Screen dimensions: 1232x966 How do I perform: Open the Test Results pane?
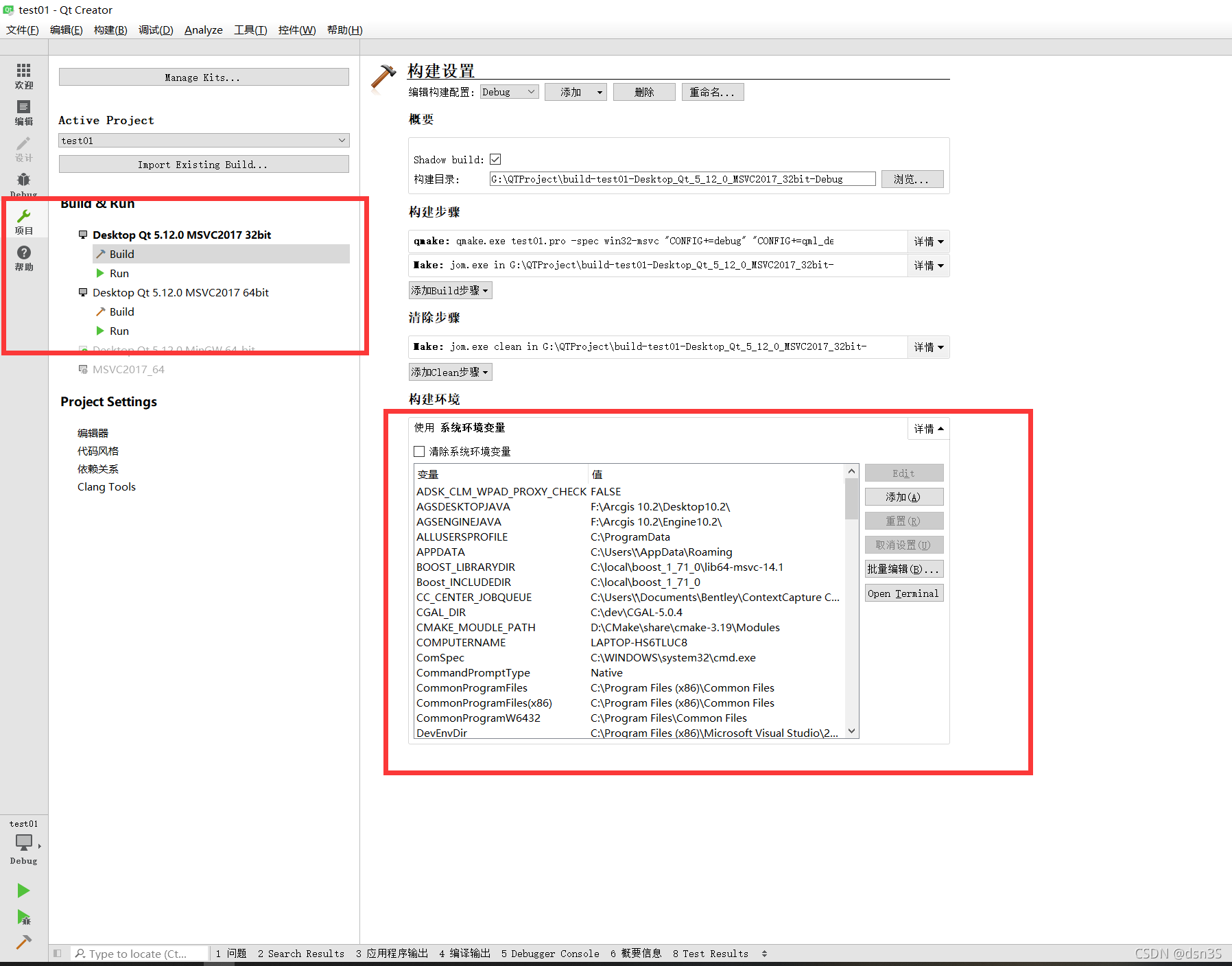711,954
